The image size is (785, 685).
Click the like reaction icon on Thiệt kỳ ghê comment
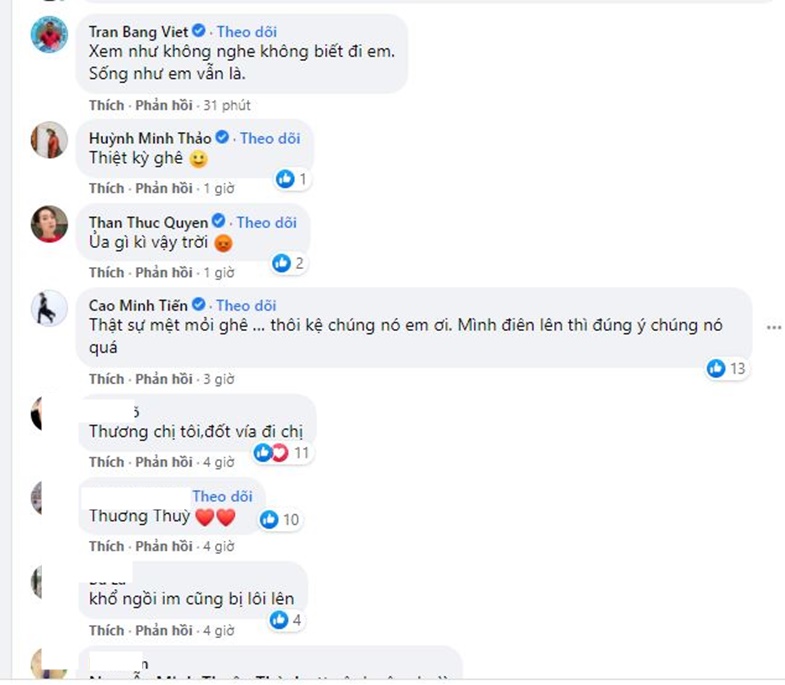pos(285,180)
